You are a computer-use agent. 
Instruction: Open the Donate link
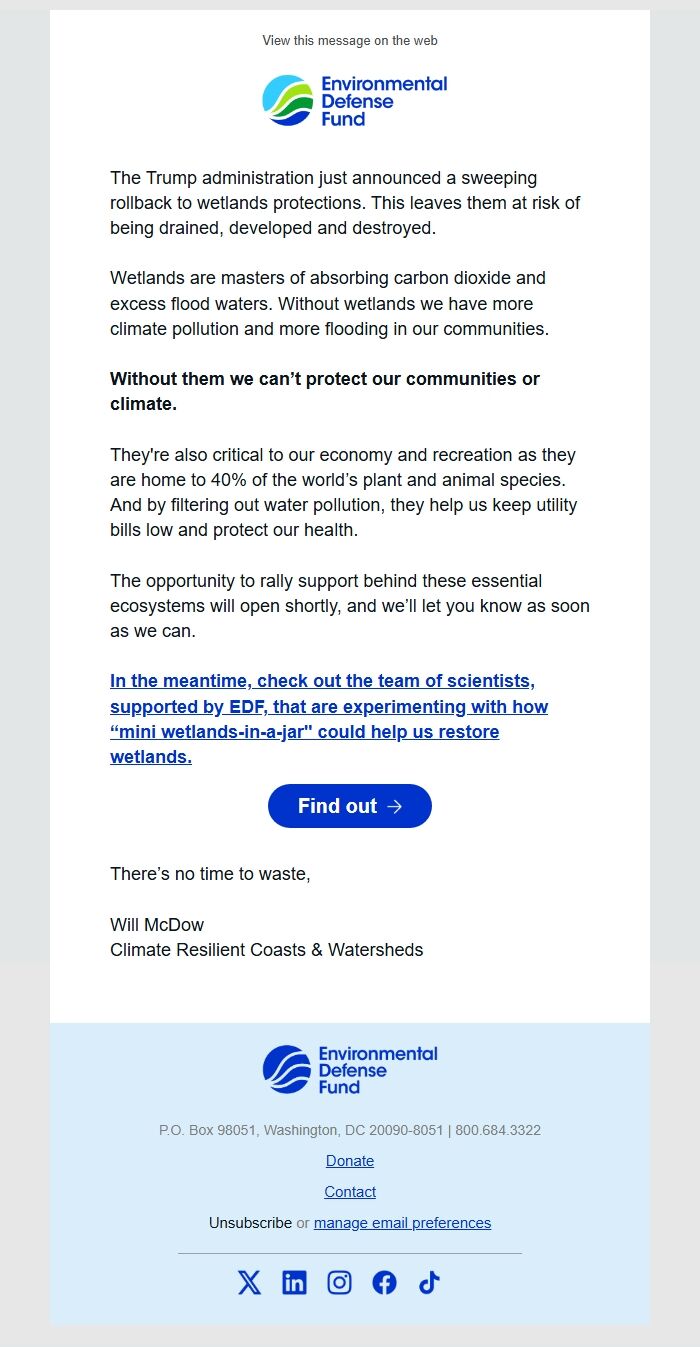point(349,1160)
